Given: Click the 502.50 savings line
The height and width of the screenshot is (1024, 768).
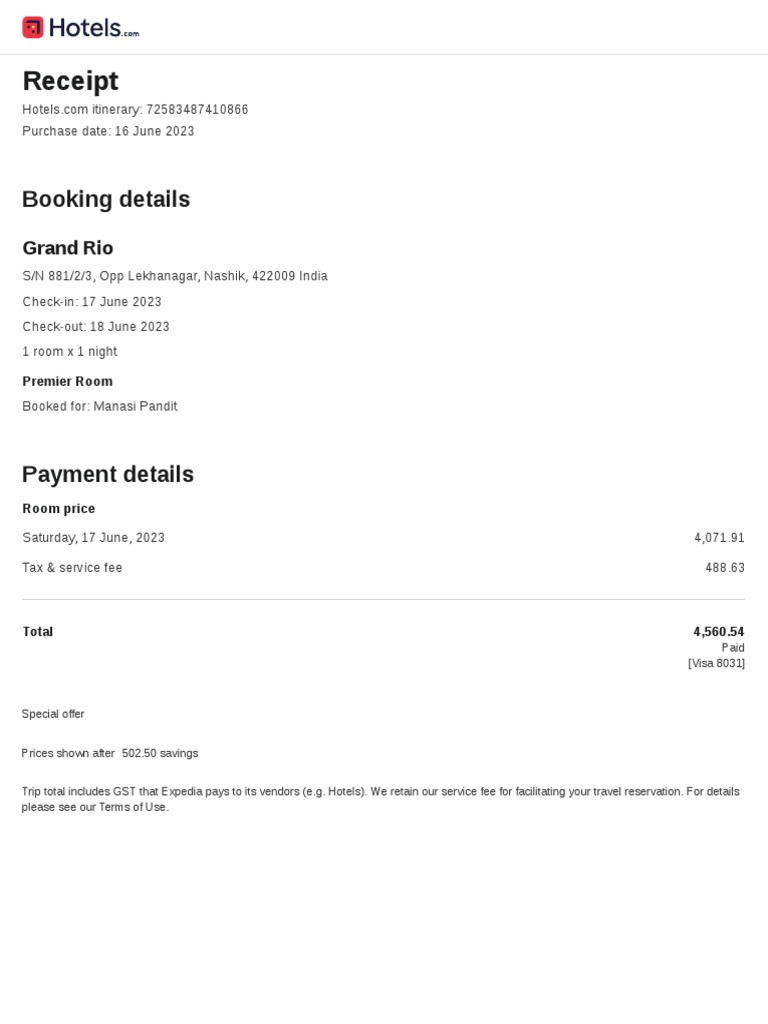Looking at the screenshot, I should pyautogui.click(x=110, y=753).
